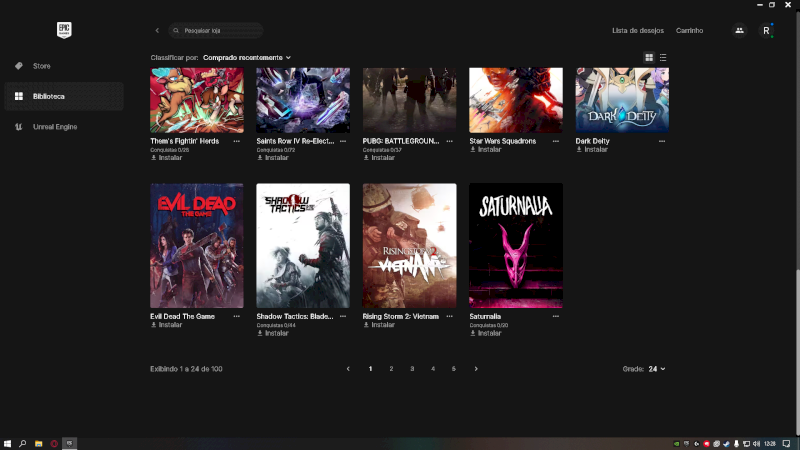The width and height of the screenshot is (800, 450).
Task: Click Epic Games Launcher taskbar icon
Action: coord(69,444)
